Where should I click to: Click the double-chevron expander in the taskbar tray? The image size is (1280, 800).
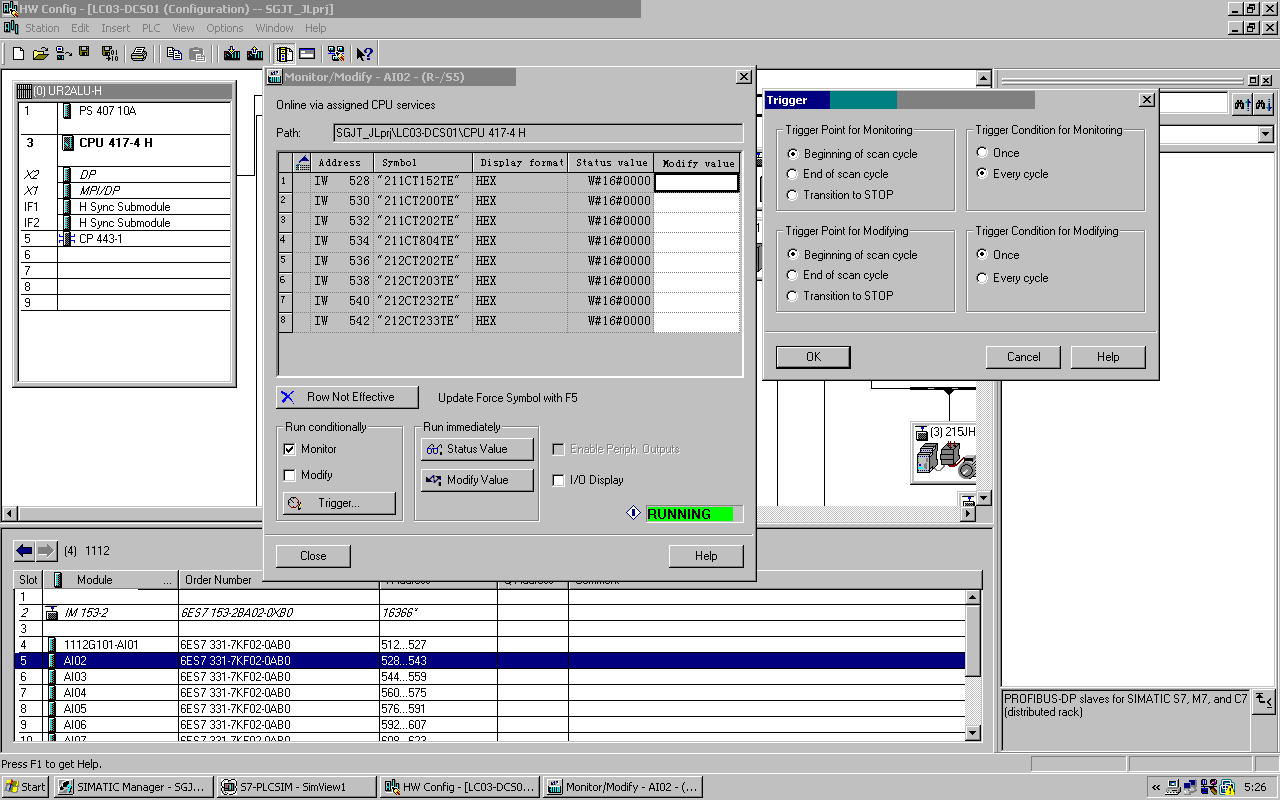pyautogui.click(x=1156, y=787)
